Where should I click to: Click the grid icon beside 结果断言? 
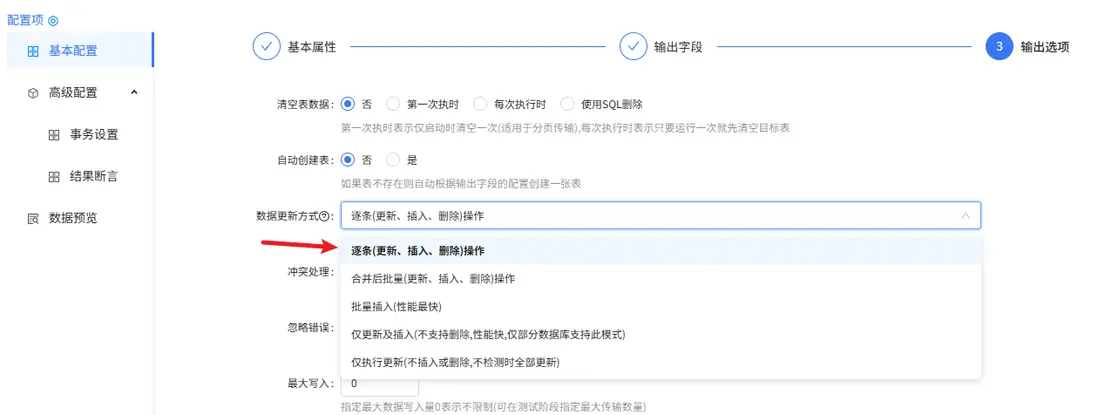coord(54,177)
